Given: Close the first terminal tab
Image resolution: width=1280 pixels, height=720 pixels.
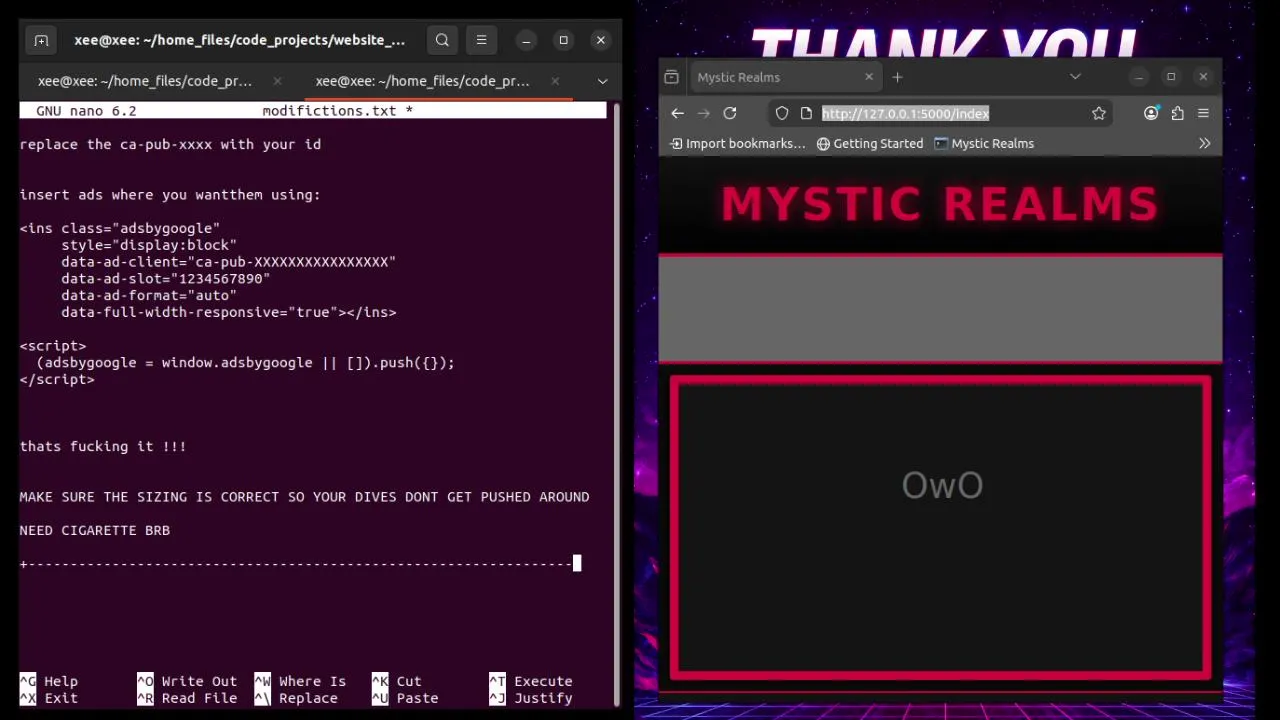Looking at the screenshot, I should [277, 81].
